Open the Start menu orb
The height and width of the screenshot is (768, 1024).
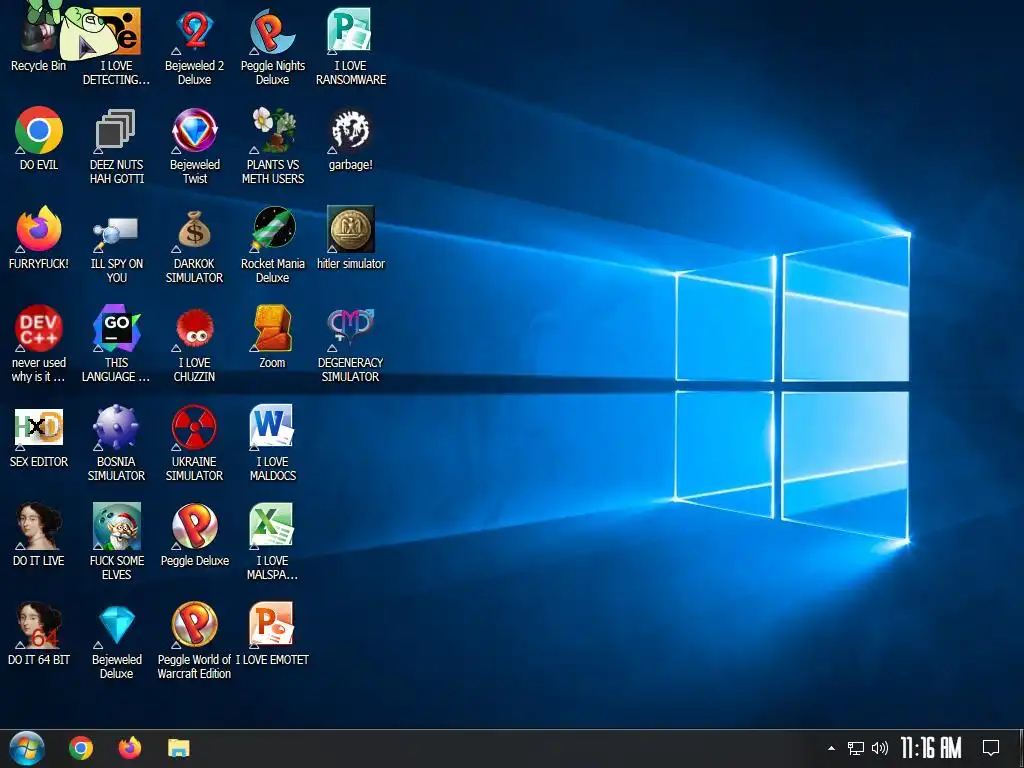27,748
